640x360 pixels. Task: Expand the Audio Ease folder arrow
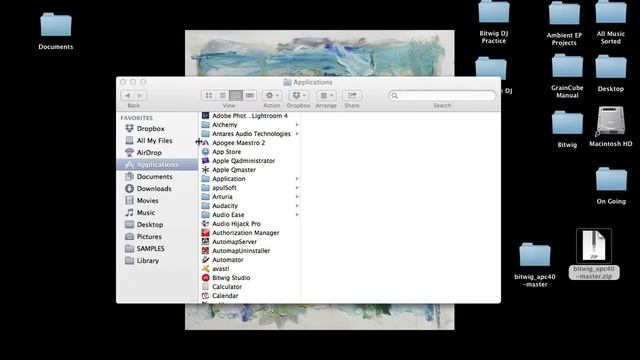point(297,215)
